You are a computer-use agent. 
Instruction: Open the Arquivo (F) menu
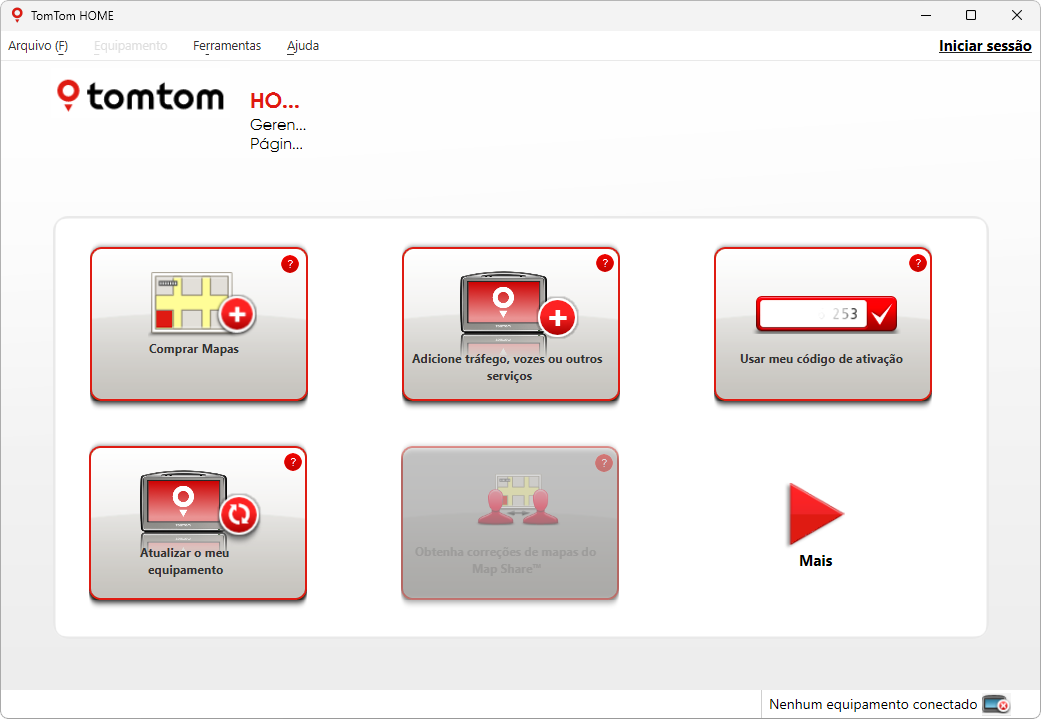[38, 46]
